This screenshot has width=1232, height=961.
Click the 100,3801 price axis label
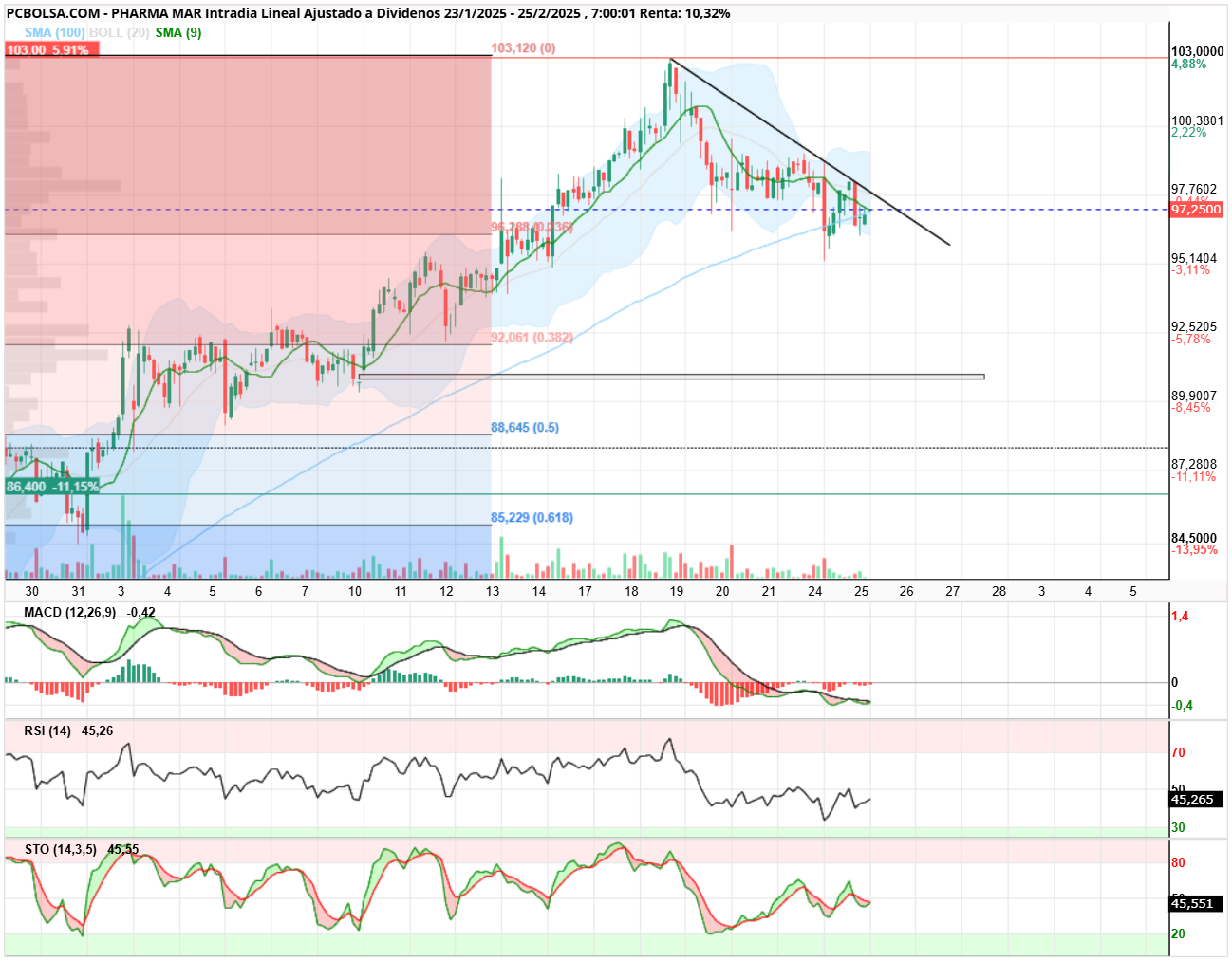1197,121
